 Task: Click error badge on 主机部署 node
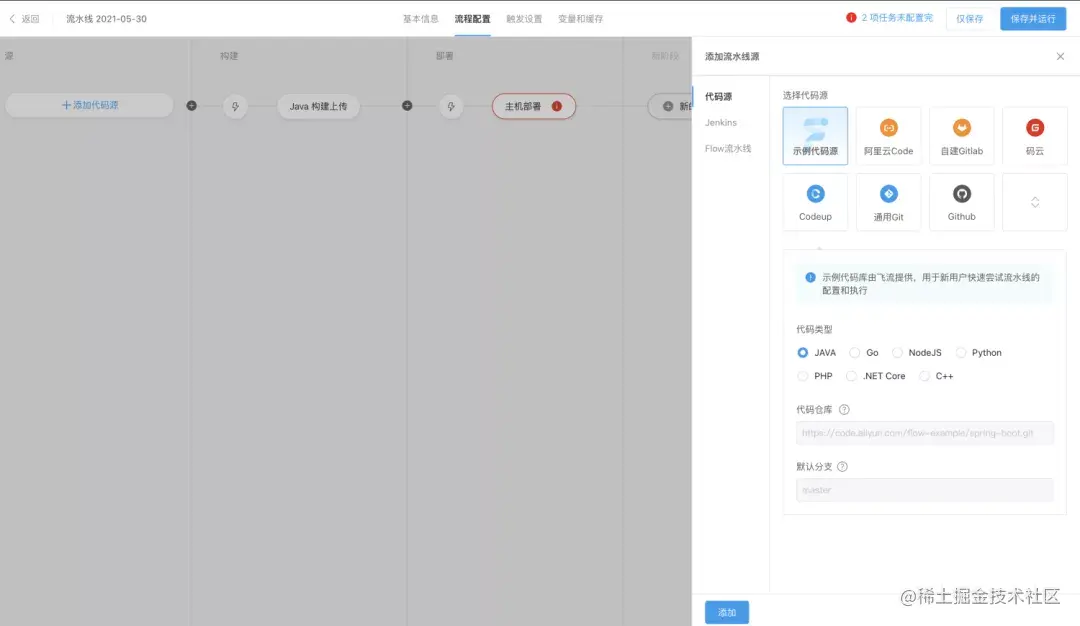(557, 106)
